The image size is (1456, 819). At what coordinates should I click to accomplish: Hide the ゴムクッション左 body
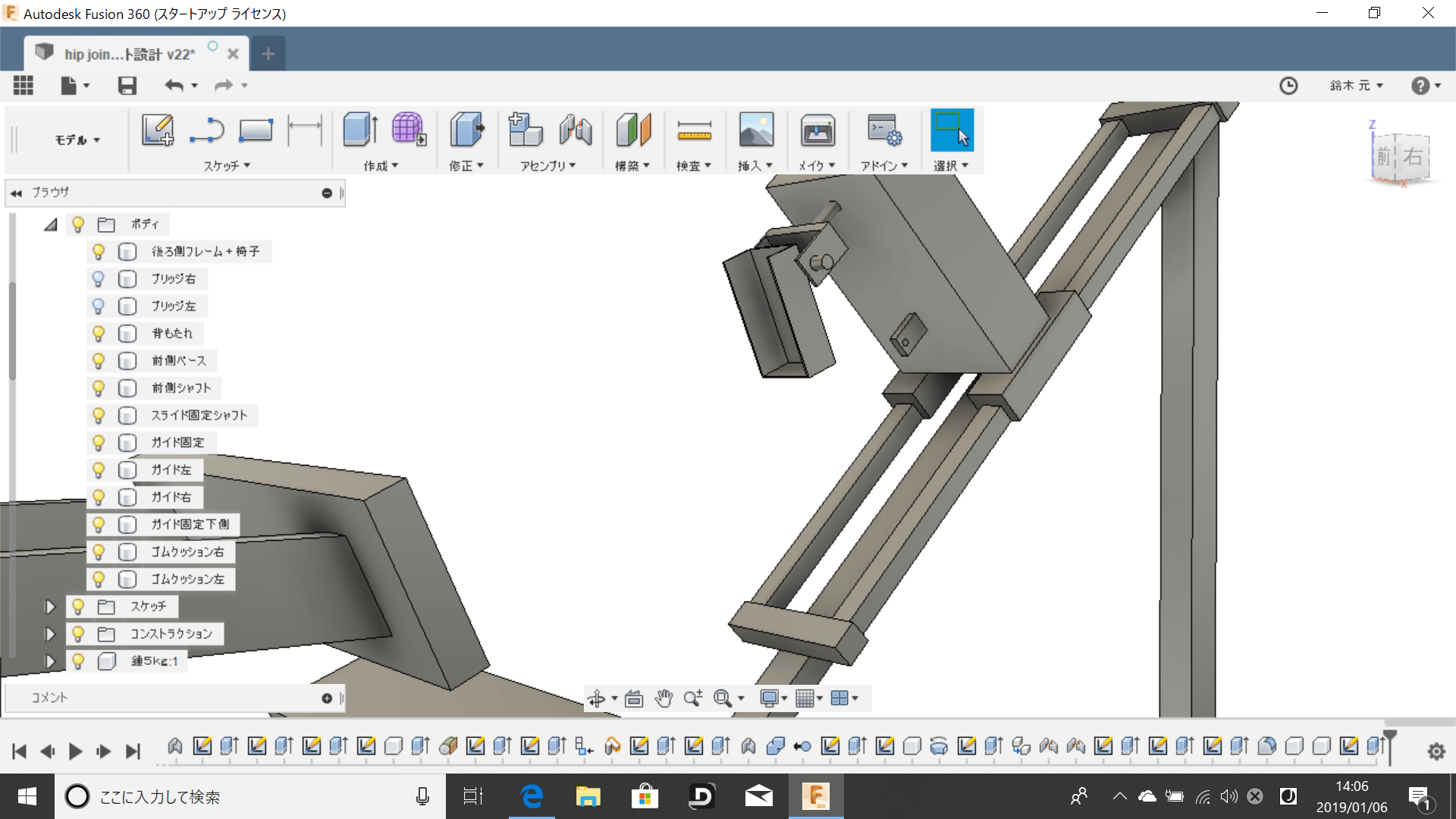click(99, 579)
